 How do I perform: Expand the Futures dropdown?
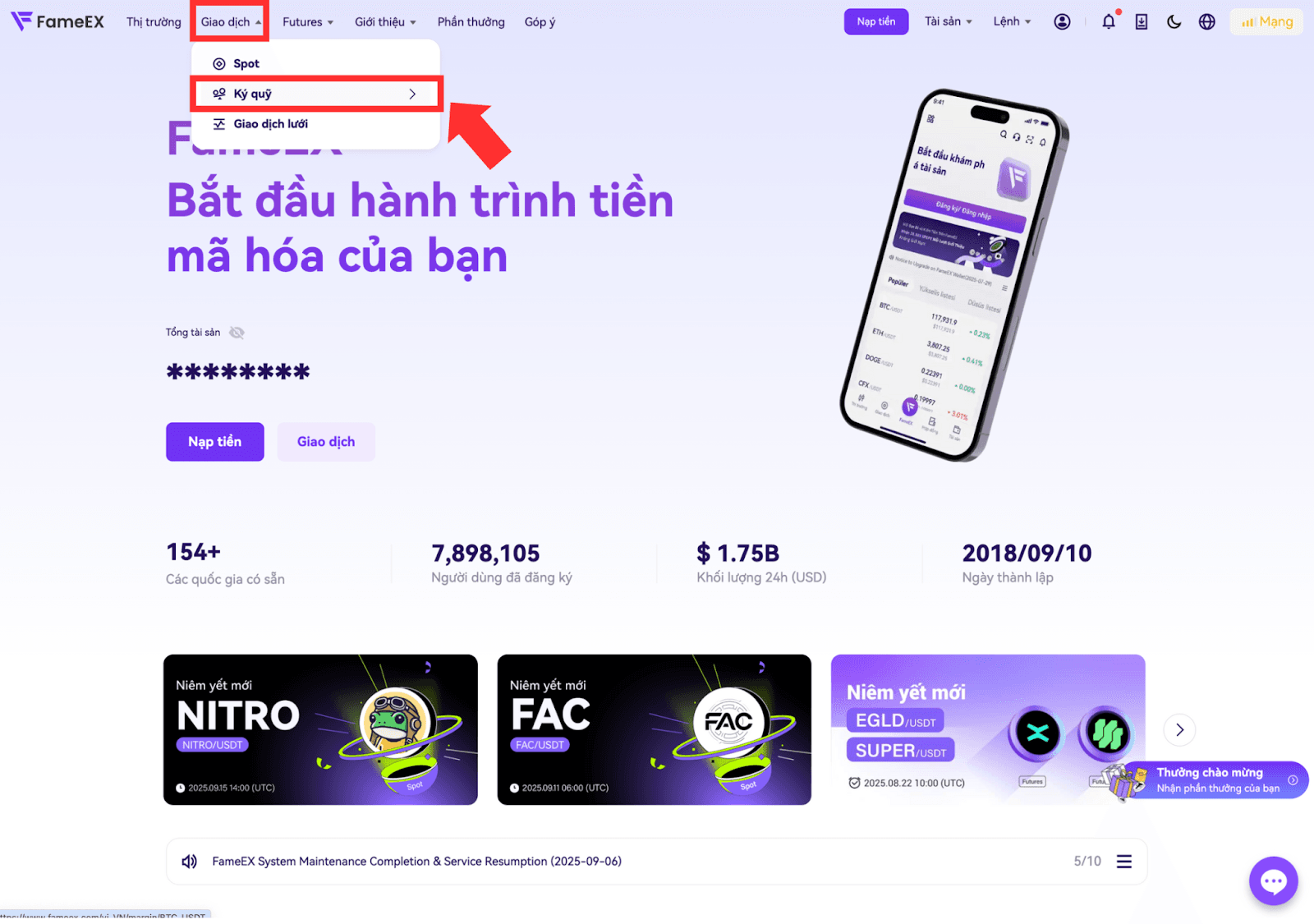[308, 22]
